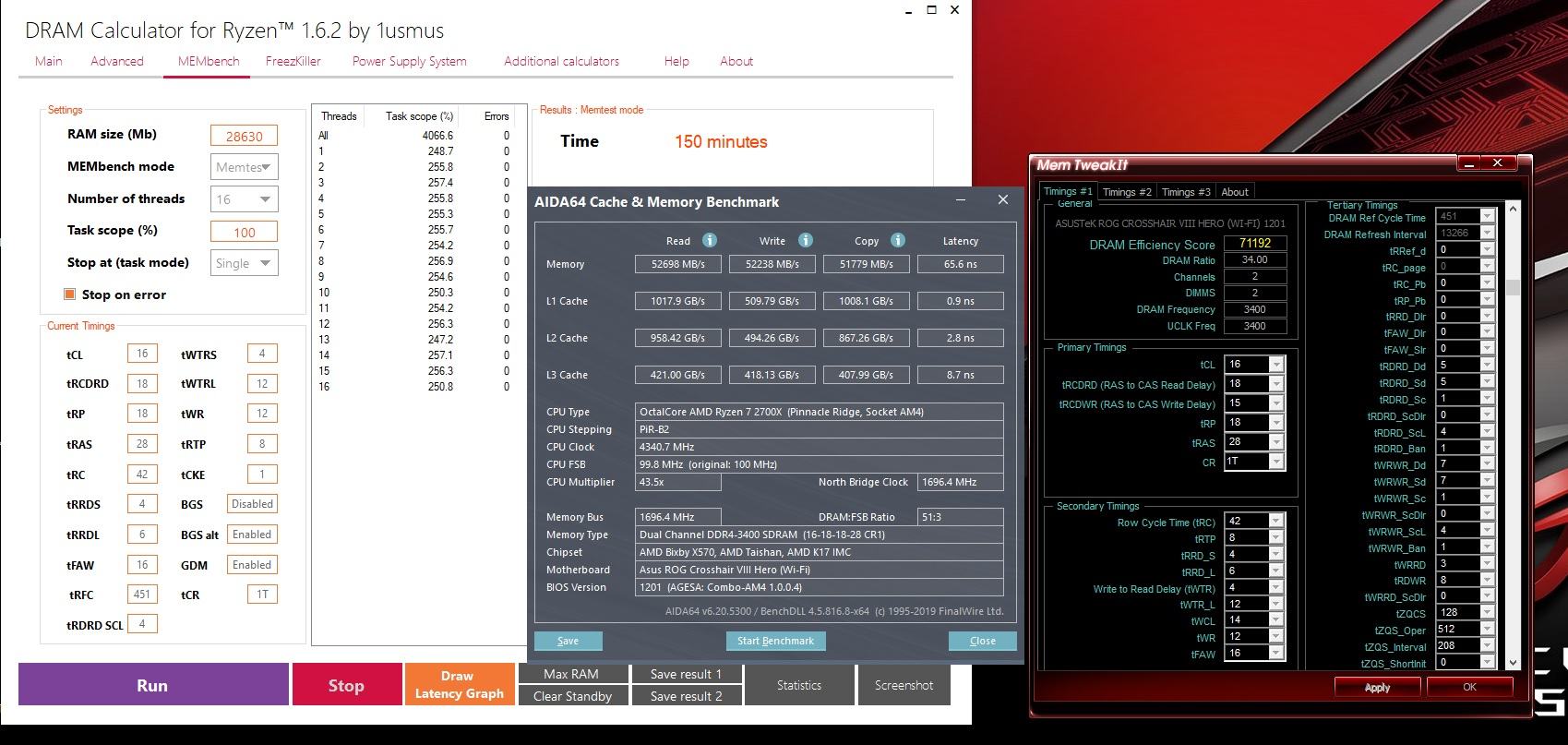Viewport: 1568px width, 745px height.
Task: Expand the tWRWR_Sd dropdown in Mem TweakIt
Action: pos(1488,481)
